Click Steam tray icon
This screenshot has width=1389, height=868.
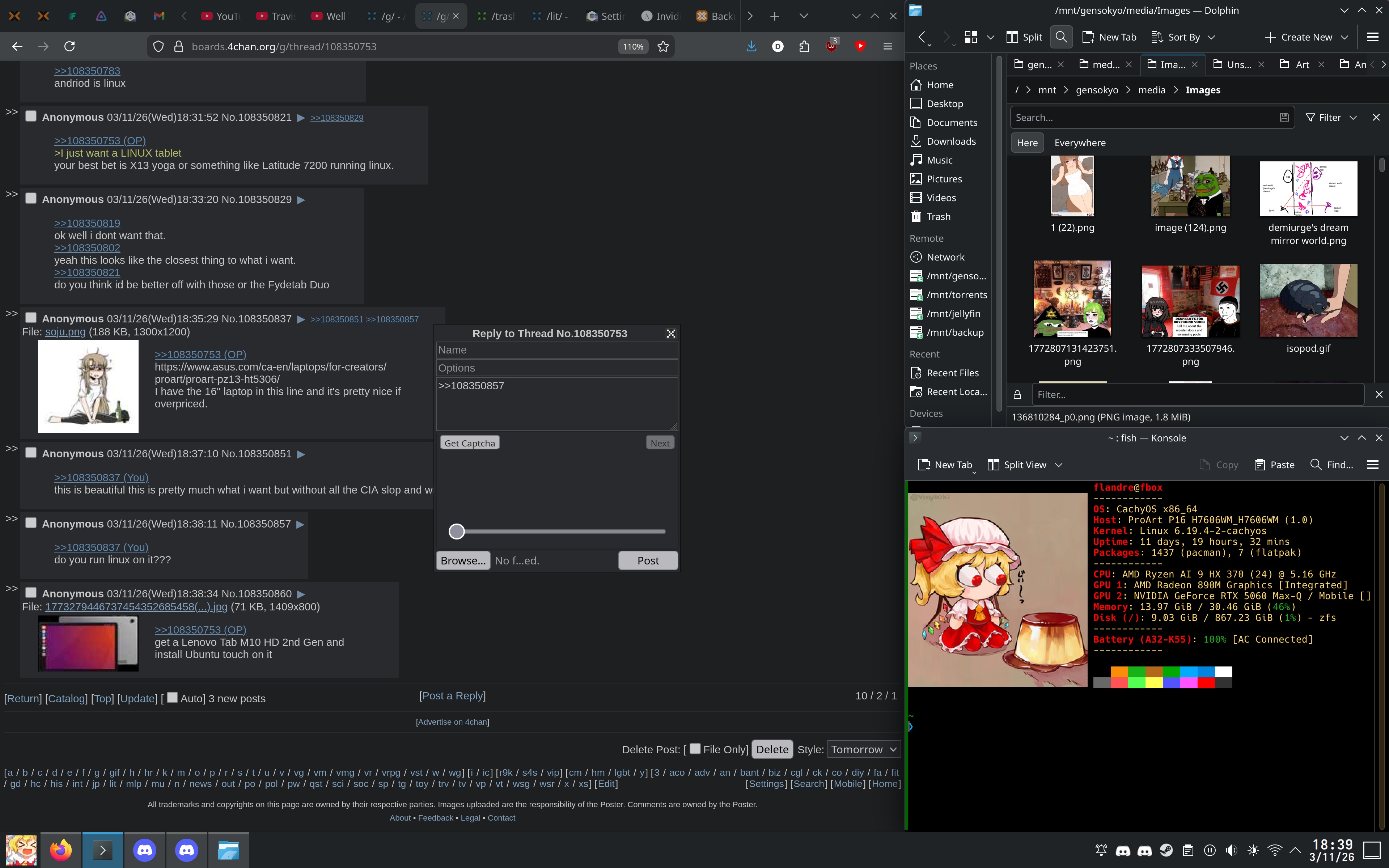click(x=1166, y=850)
